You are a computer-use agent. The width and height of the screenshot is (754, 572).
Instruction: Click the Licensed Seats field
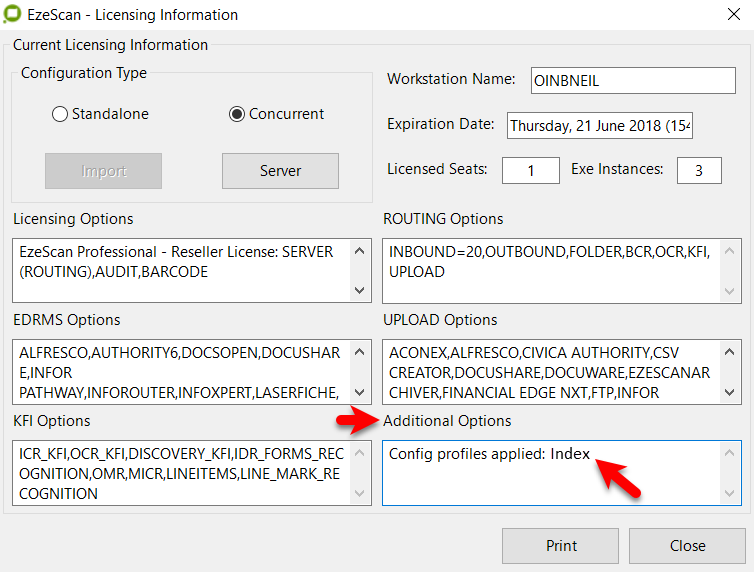coord(530,171)
